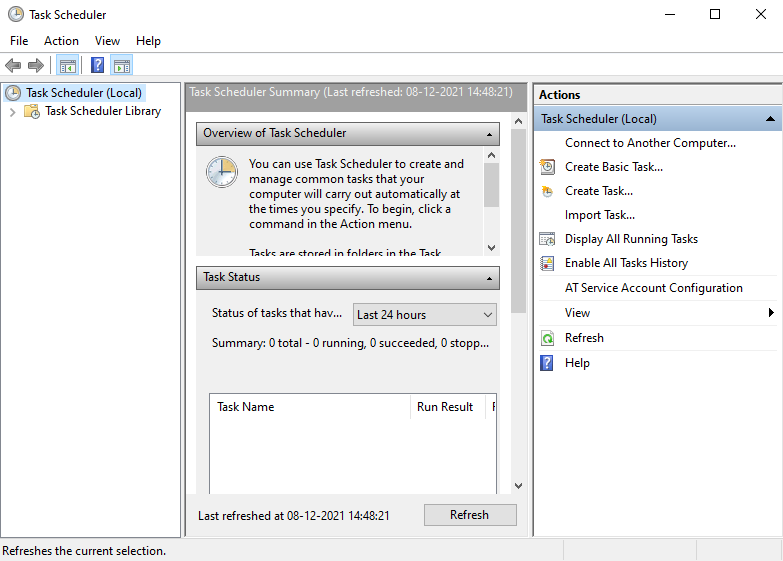Open the Action menu

(x=61, y=41)
